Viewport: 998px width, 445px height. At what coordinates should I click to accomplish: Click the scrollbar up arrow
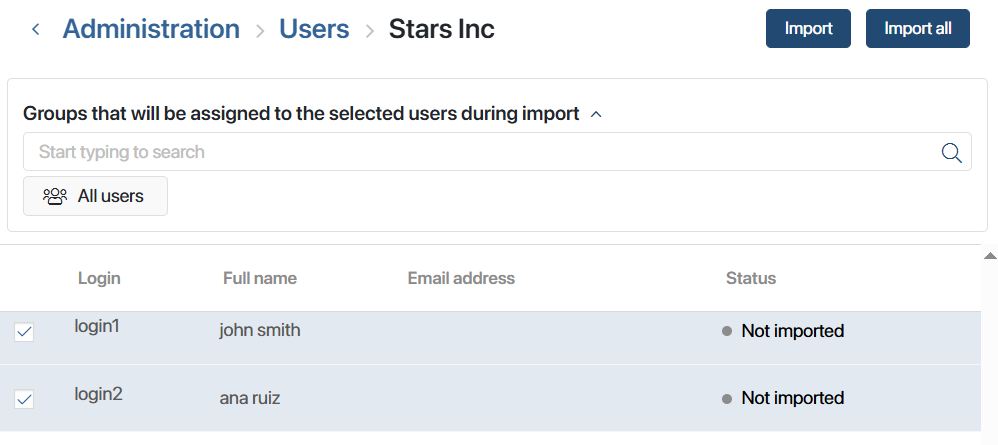[x=990, y=256]
